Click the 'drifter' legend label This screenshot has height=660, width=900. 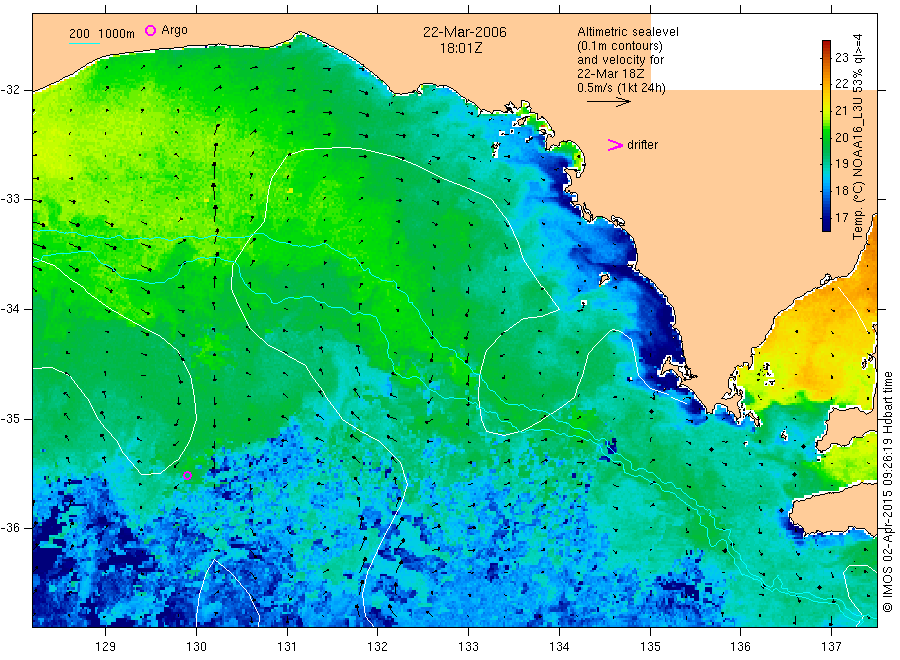642,145
